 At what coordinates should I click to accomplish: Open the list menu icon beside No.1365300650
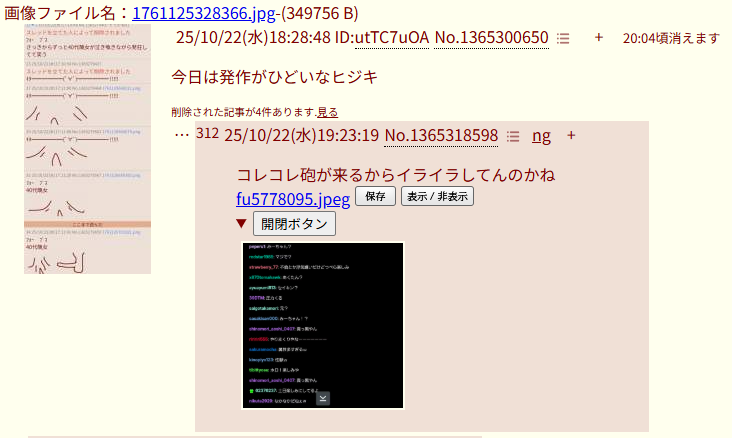point(563,38)
